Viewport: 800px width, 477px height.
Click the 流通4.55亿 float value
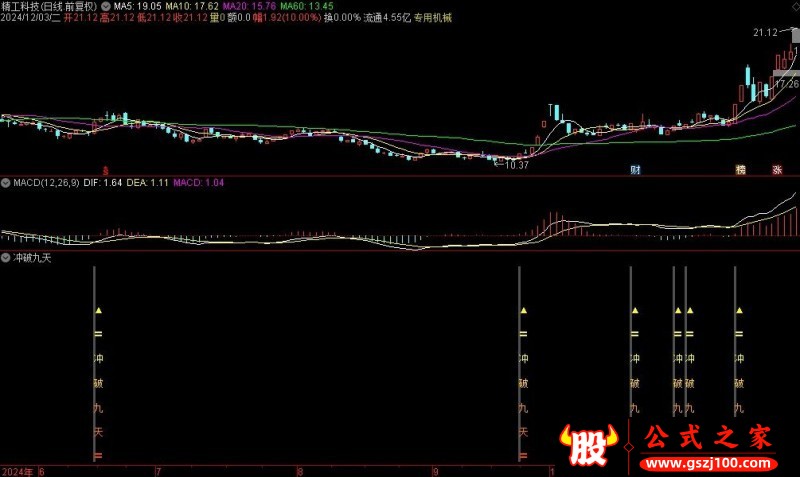pos(387,18)
